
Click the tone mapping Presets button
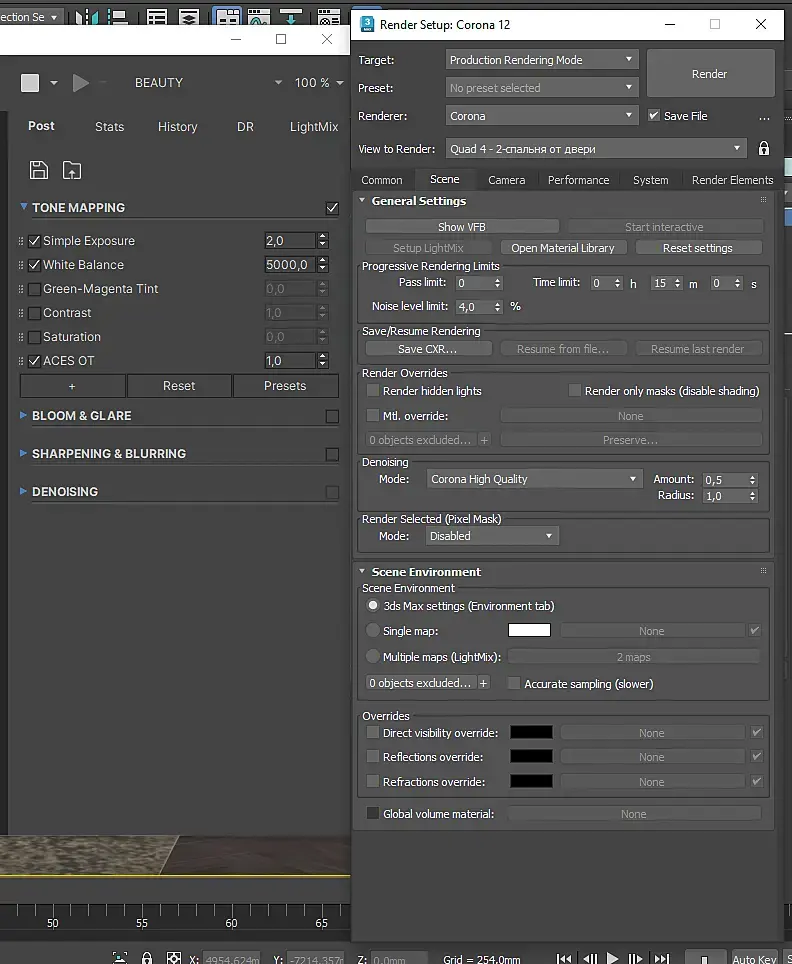click(285, 385)
